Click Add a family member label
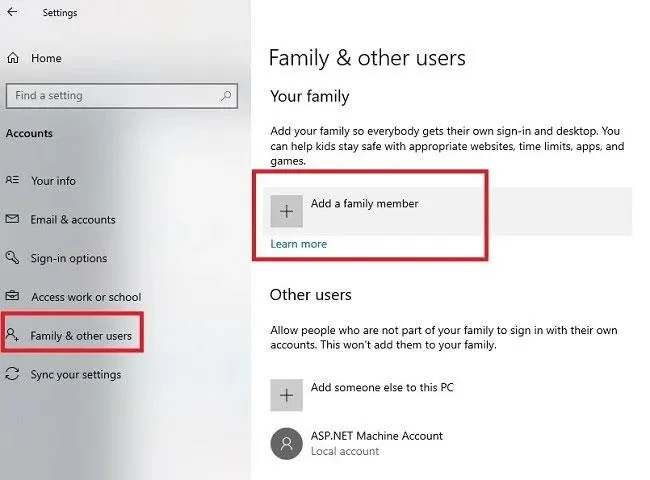The image size is (650, 480). pyautogui.click(x=364, y=204)
